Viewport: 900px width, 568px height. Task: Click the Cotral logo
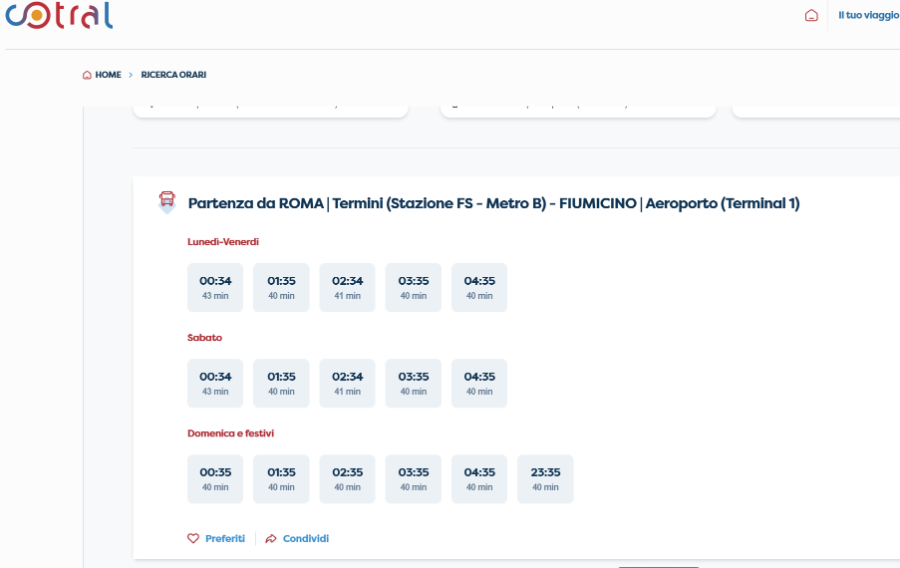pos(59,15)
